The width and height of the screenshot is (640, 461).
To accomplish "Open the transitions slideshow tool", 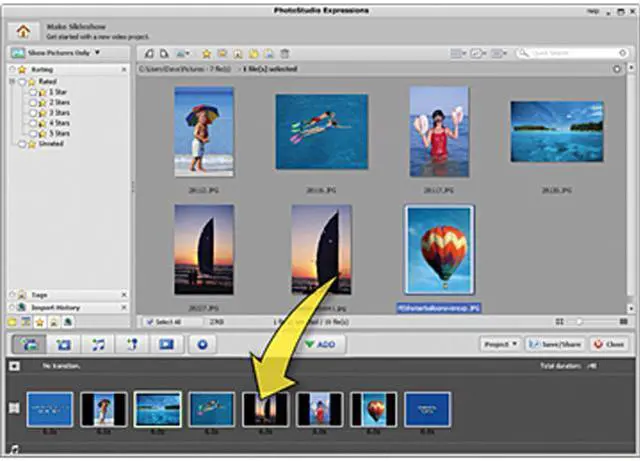I will tap(64, 344).
